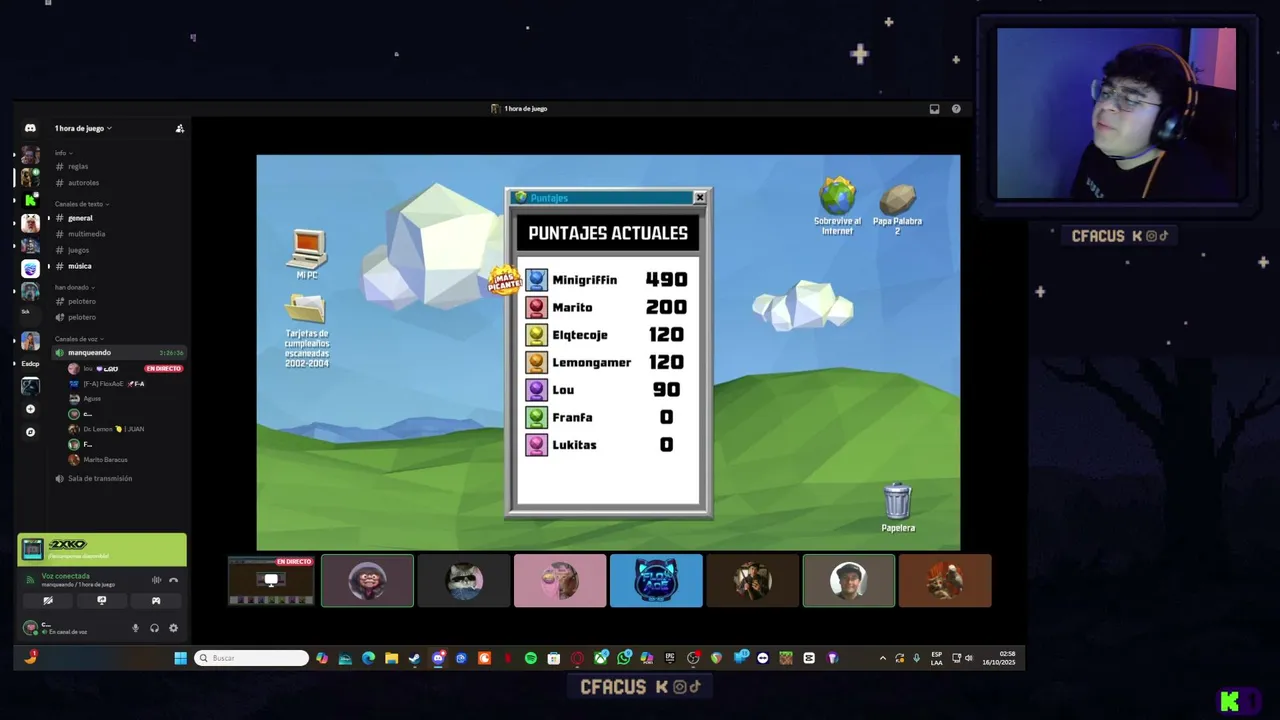Open the Mi PC desktop icon in game
The width and height of the screenshot is (1280, 720).
tap(307, 254)
